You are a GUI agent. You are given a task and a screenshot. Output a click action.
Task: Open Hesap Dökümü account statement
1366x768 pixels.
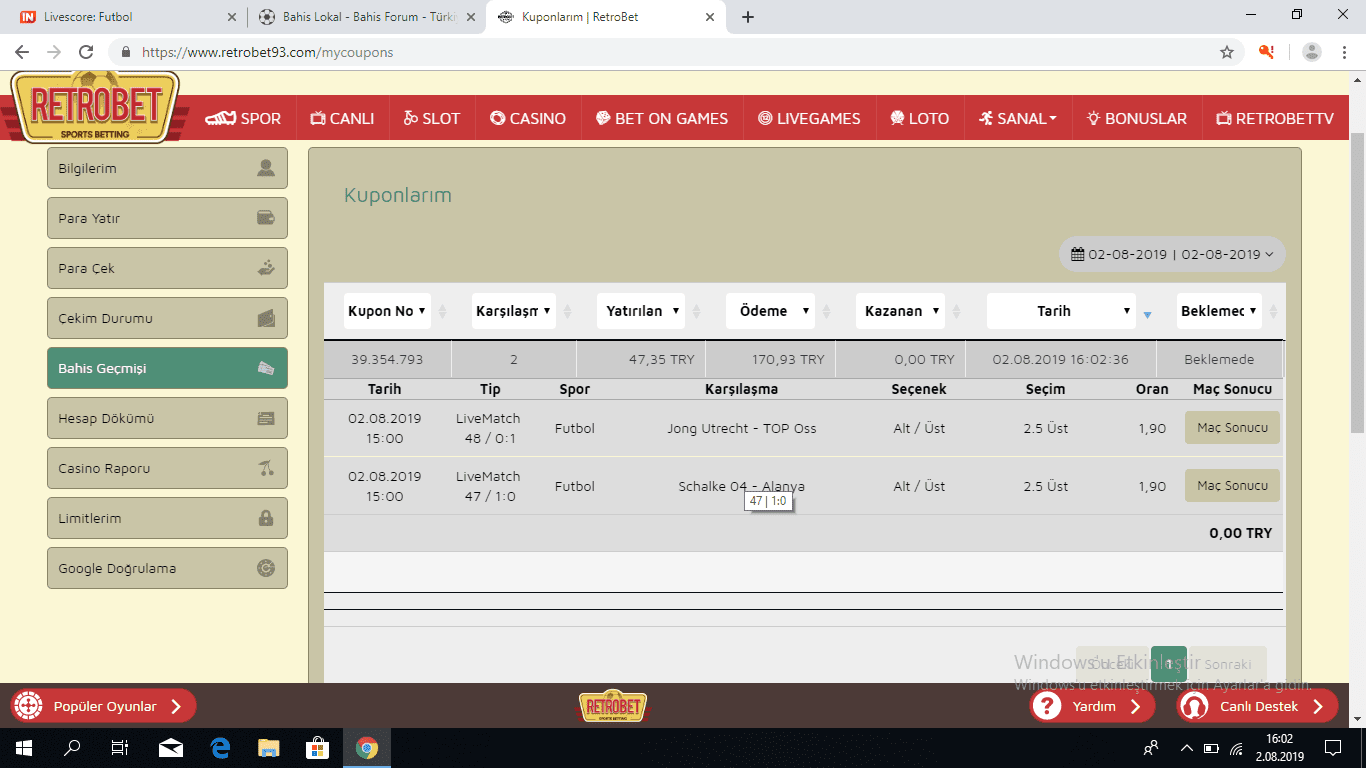(x=167, y=418)
